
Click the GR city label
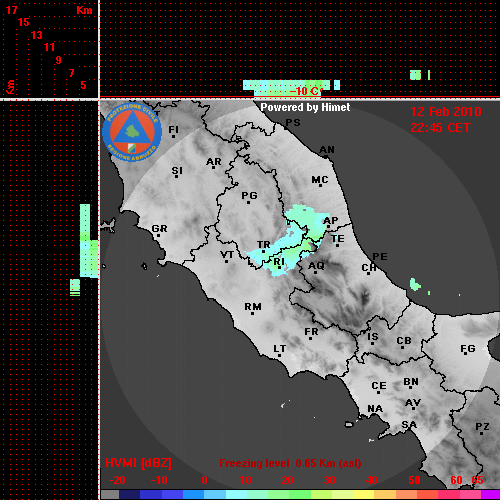[x=159, y=229]
